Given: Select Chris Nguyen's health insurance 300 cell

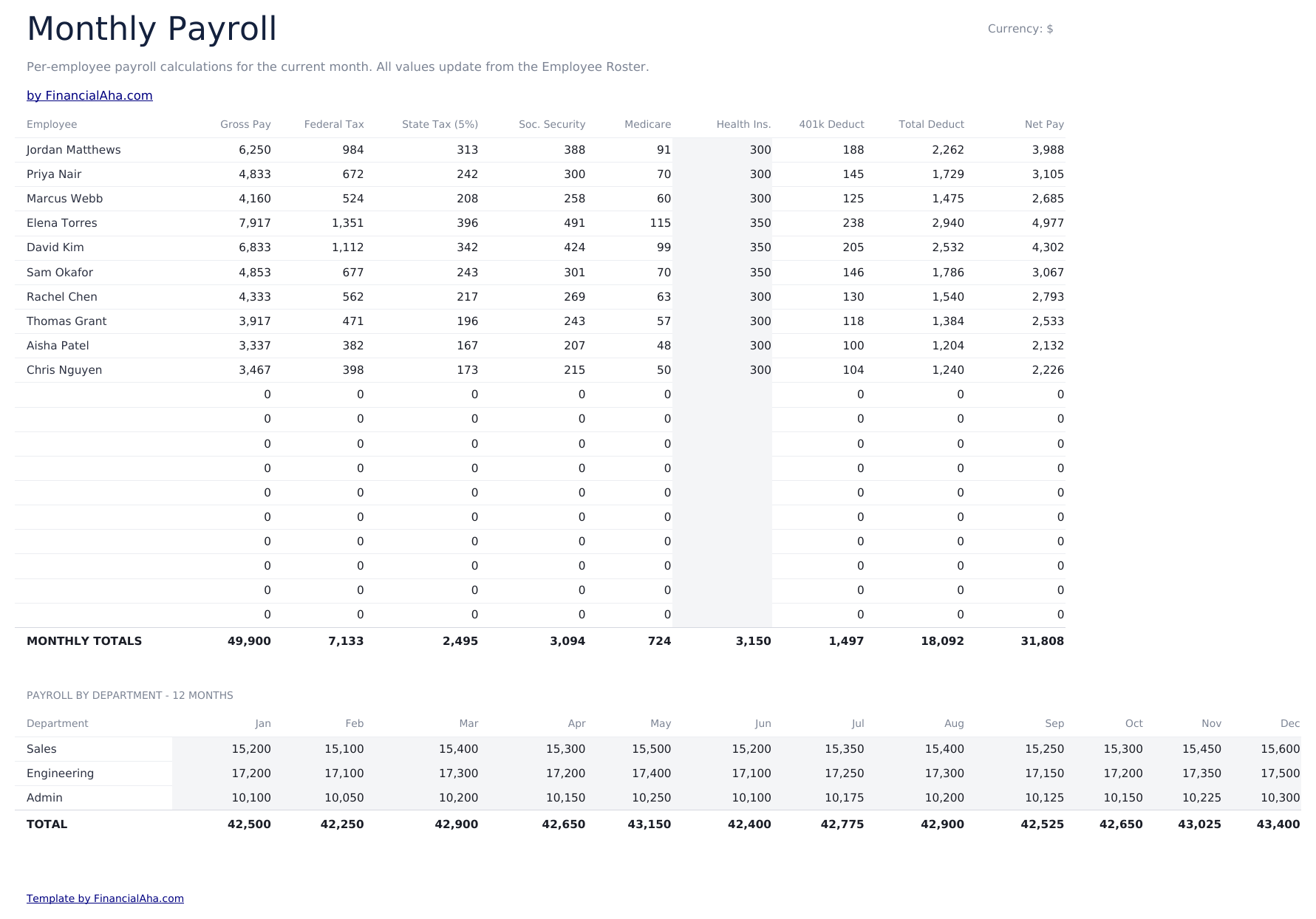Looking at the screenshot, I should pyautogui.click(x=760, y=370).
